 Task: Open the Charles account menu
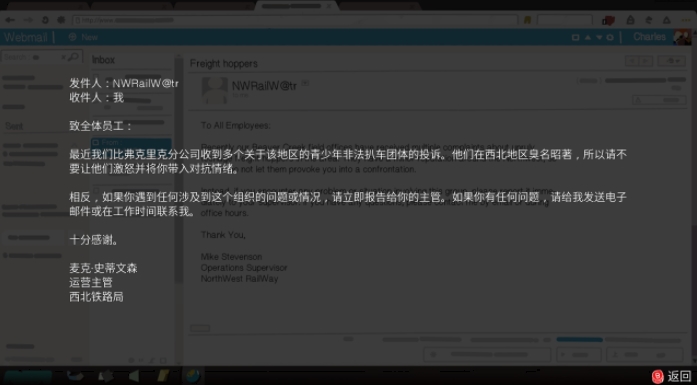point(649,37)
